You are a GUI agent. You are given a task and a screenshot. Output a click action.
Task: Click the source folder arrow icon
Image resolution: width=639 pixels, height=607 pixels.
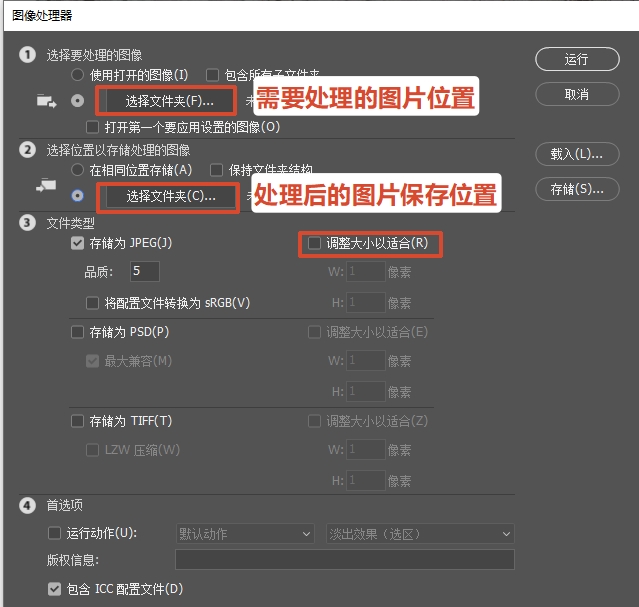tap(46, 101)
